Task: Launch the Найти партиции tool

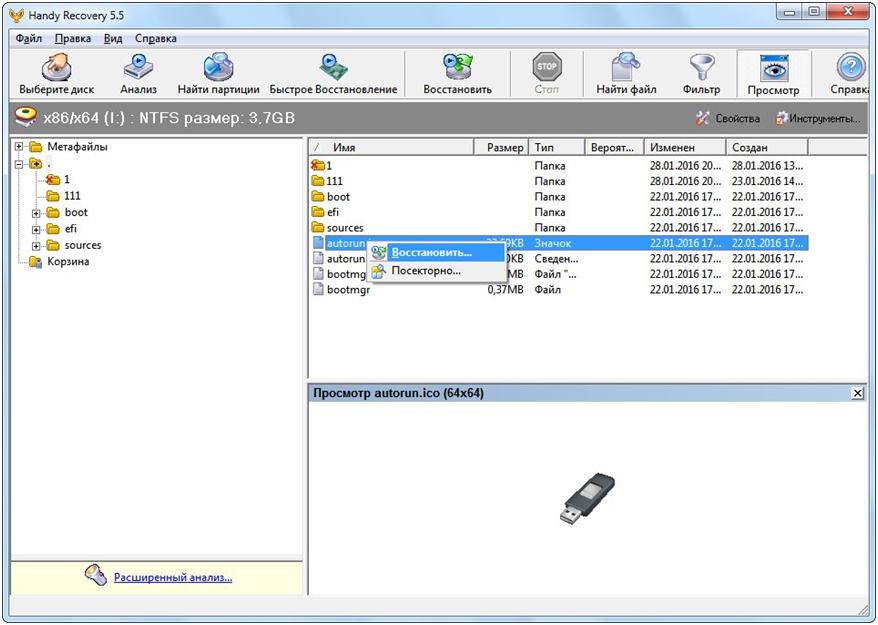Action: [218, 74]
